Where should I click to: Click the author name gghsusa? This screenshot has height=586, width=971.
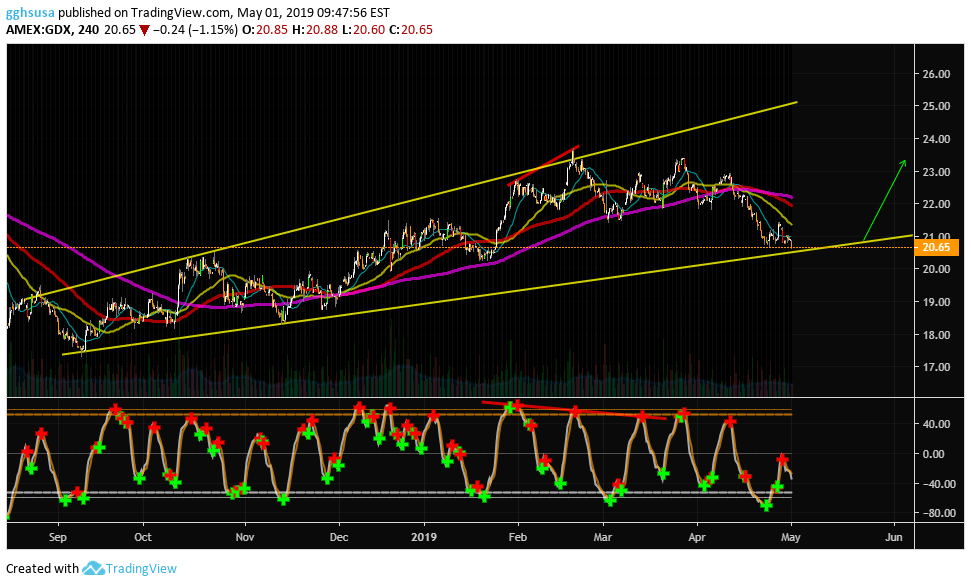30,12
